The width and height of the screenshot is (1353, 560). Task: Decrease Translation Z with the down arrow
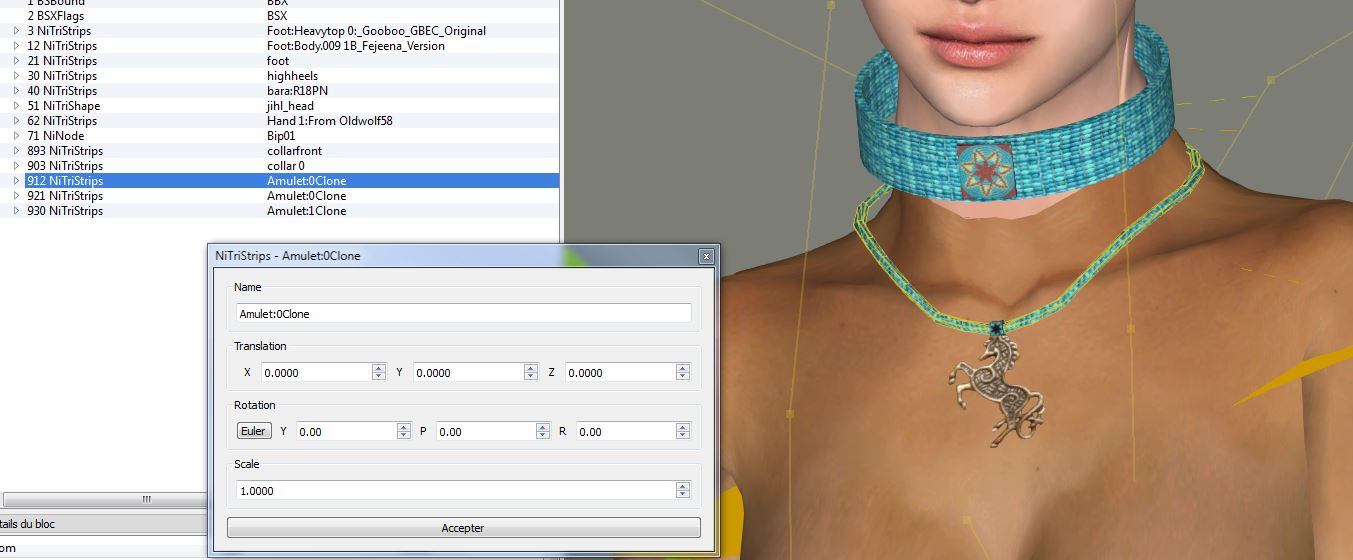683,377
